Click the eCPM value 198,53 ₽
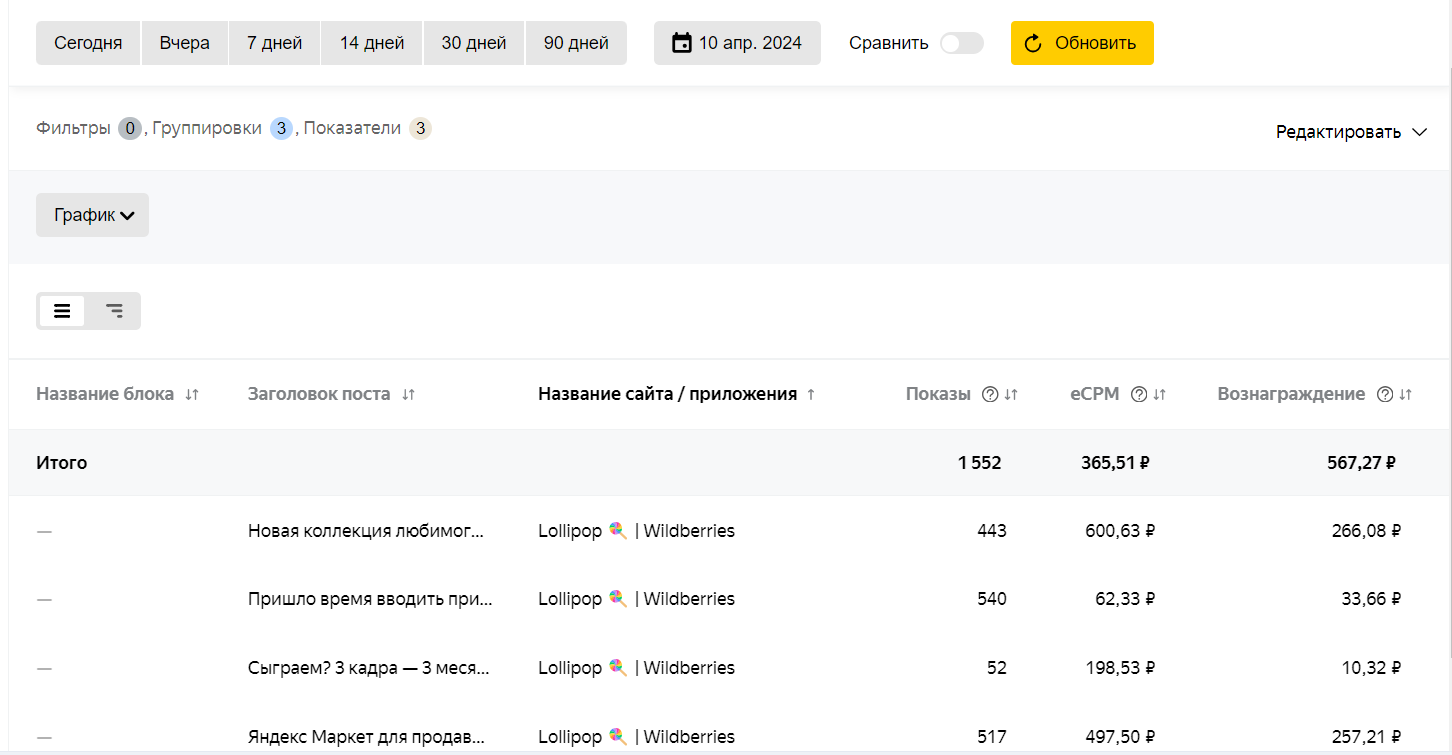Viewport: 1452px width, 755px height. (1120, 668)
